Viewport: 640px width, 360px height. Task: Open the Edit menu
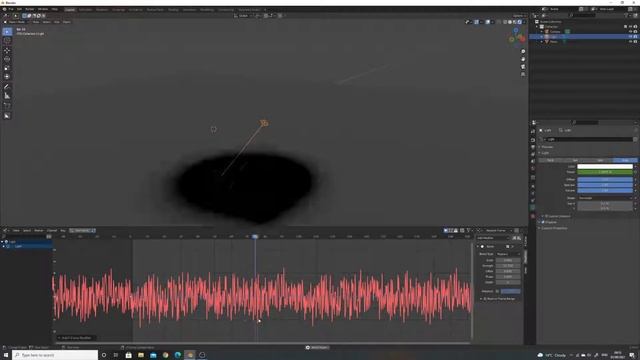[19, 9]
